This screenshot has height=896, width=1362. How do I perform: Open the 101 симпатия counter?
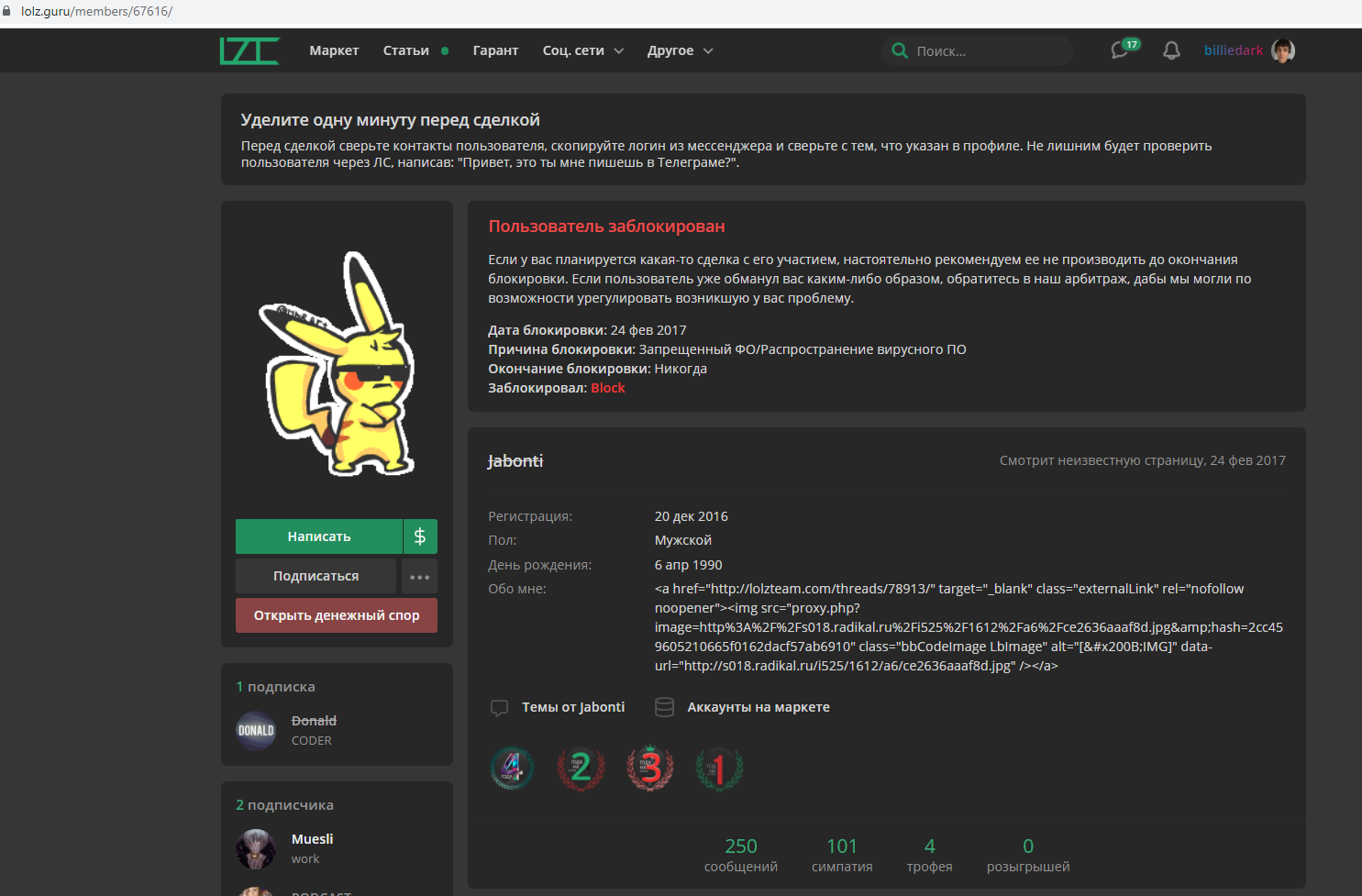click(x=842, y=854)
